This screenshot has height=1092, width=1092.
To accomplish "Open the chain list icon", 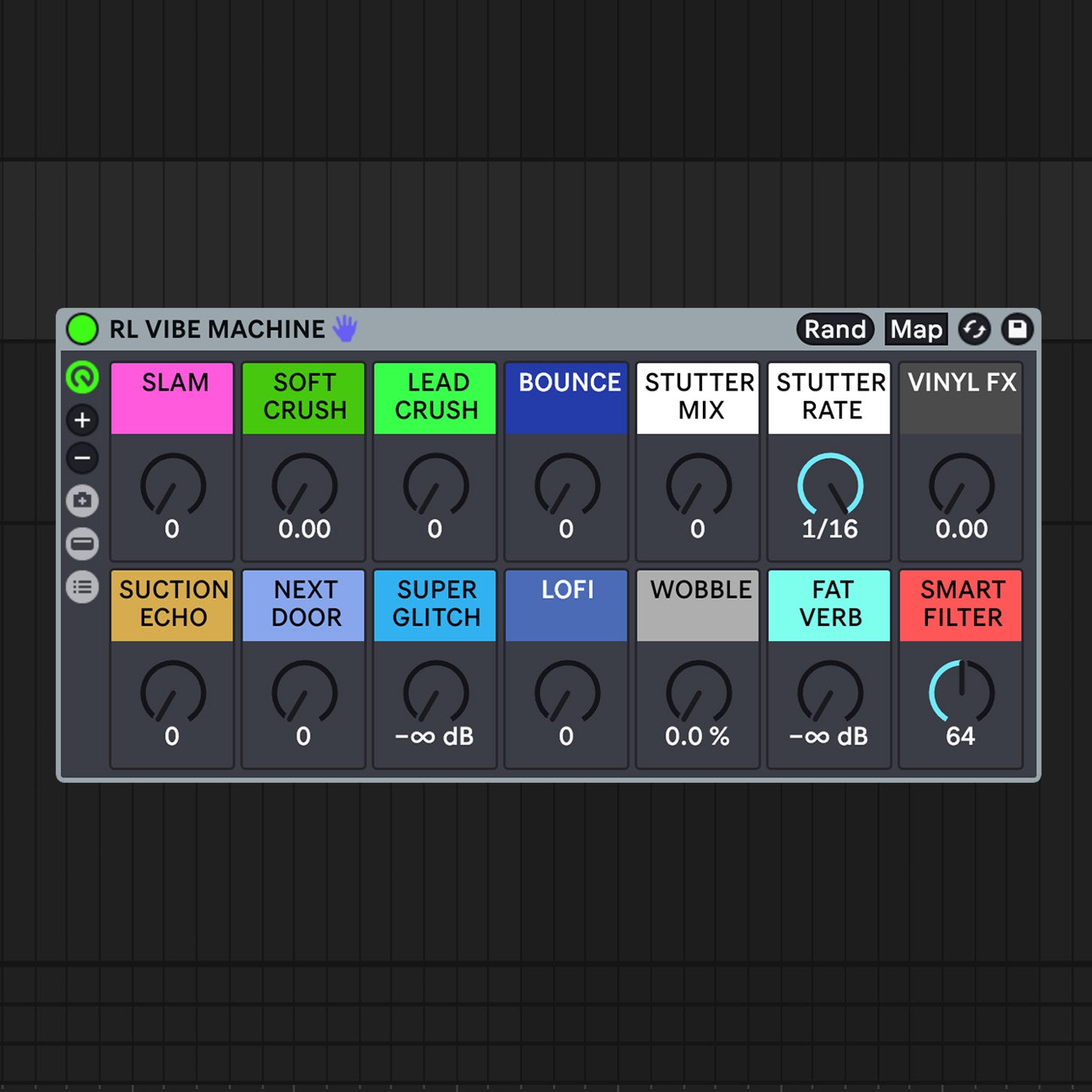I will [82, 587].
